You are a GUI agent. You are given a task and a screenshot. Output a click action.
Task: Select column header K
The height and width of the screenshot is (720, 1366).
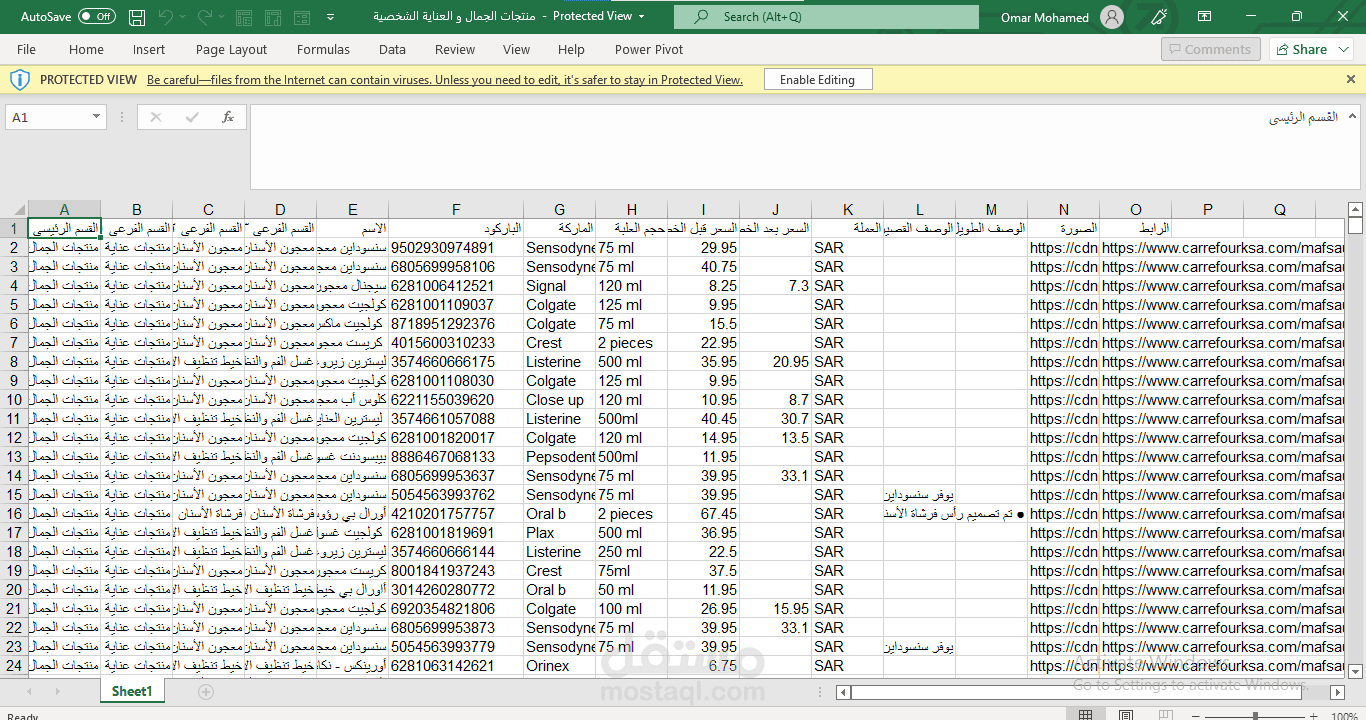[x=847, y=209]
